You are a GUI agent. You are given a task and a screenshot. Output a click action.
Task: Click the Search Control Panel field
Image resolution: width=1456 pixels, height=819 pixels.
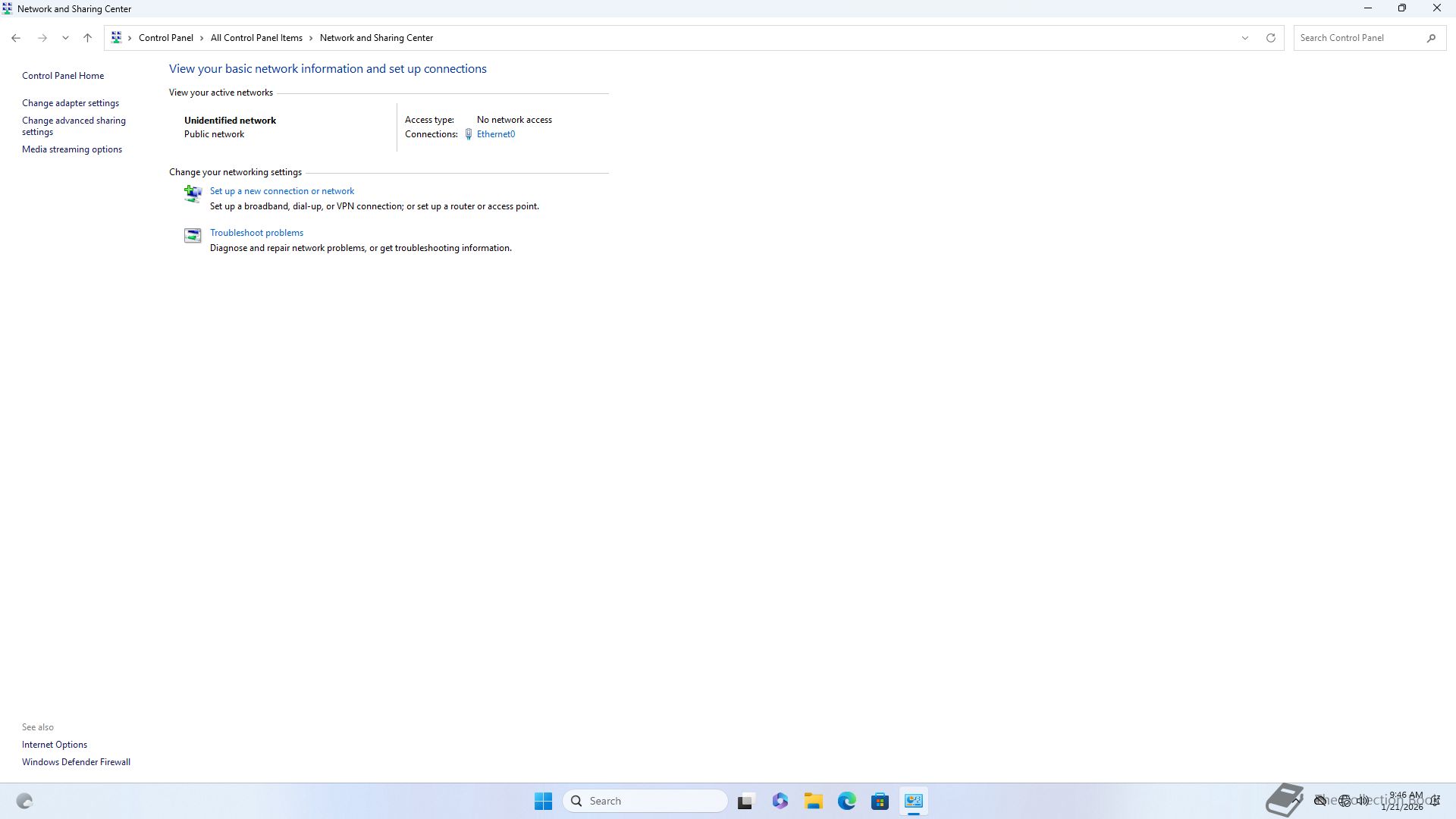click(1359, 38)
